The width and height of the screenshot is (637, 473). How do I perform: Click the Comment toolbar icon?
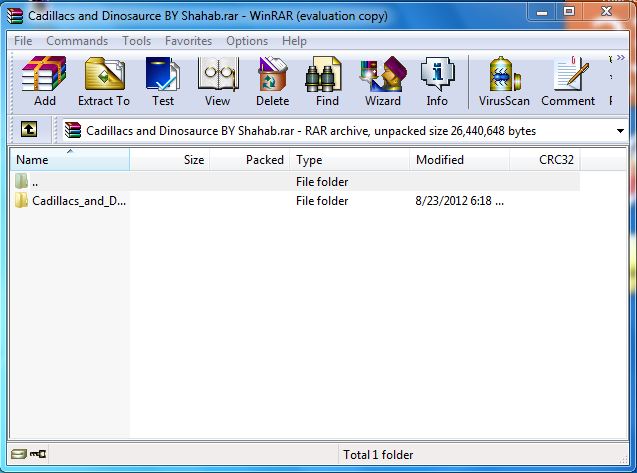point(571,74)
